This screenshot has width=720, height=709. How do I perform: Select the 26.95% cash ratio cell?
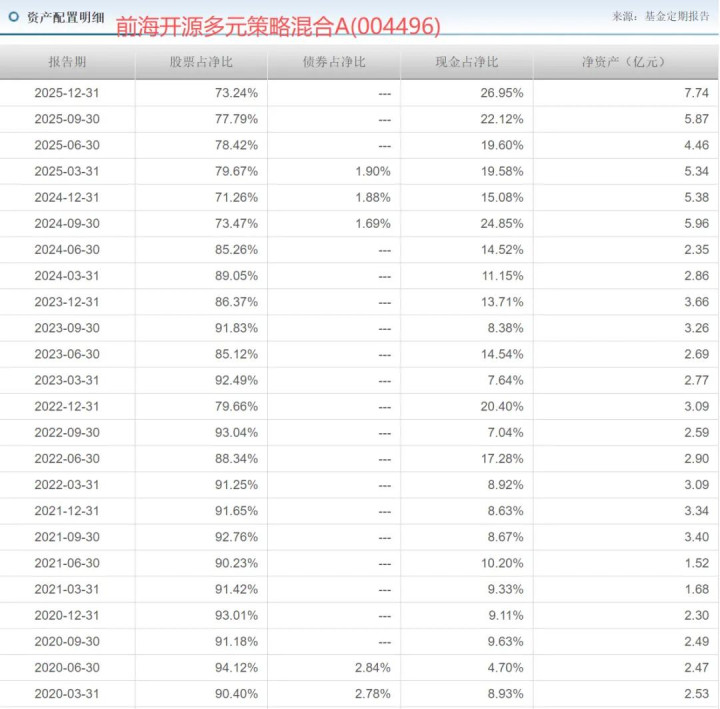502,93
